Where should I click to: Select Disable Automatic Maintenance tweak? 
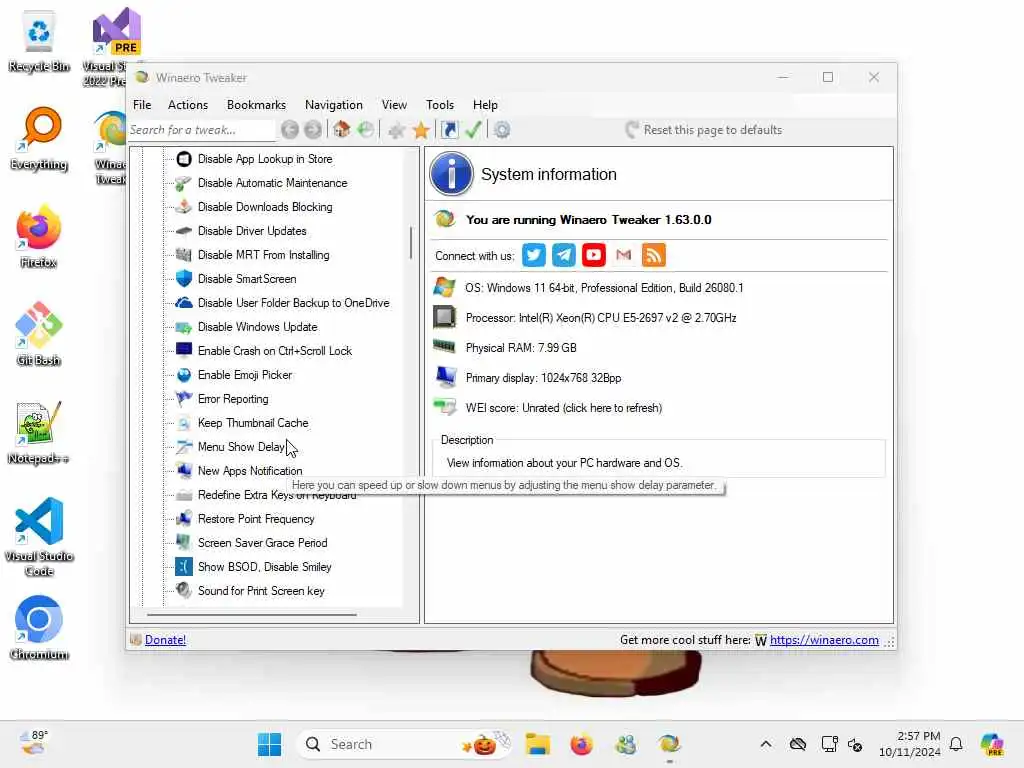(272, 184)
